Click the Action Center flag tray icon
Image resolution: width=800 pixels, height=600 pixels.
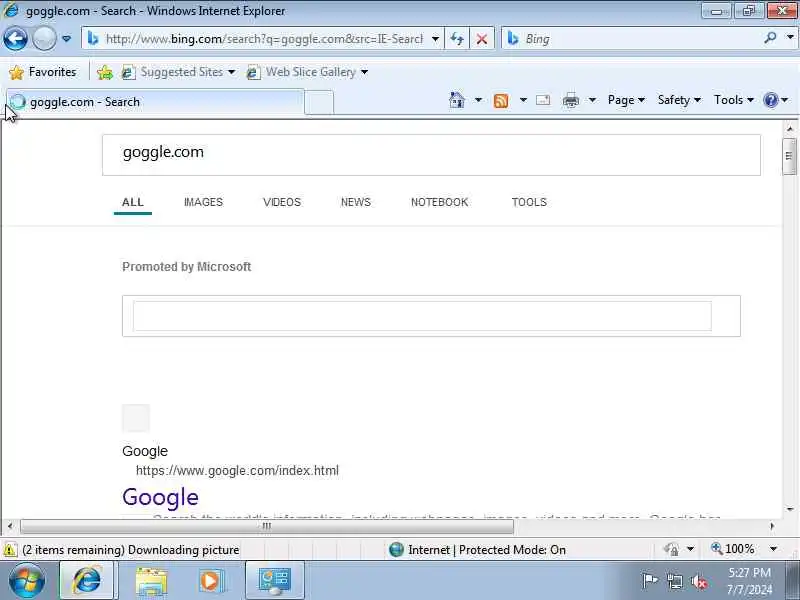pyautogui.click(x=649, y=581)
